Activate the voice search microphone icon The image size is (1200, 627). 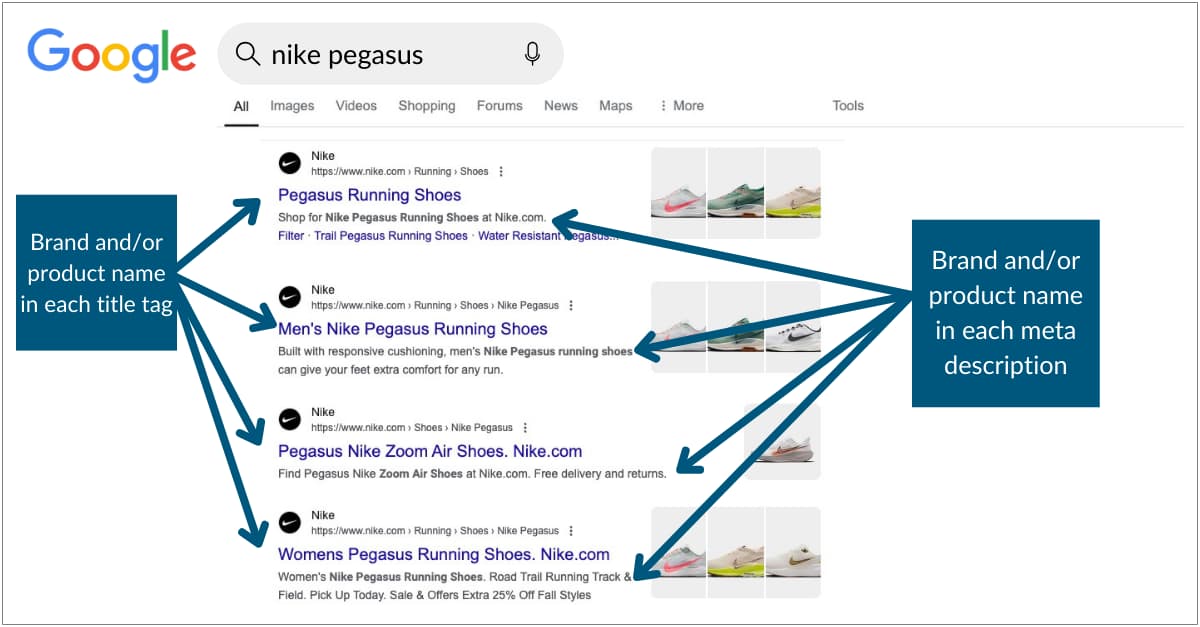(x=532, y=54)
